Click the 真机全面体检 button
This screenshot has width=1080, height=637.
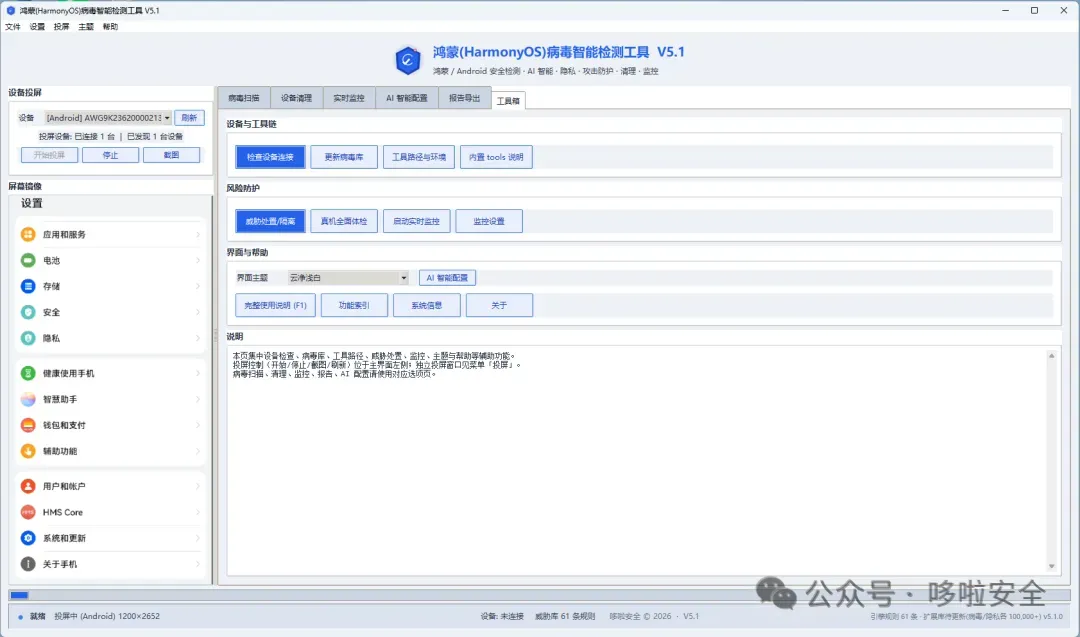tap(344, 221)
